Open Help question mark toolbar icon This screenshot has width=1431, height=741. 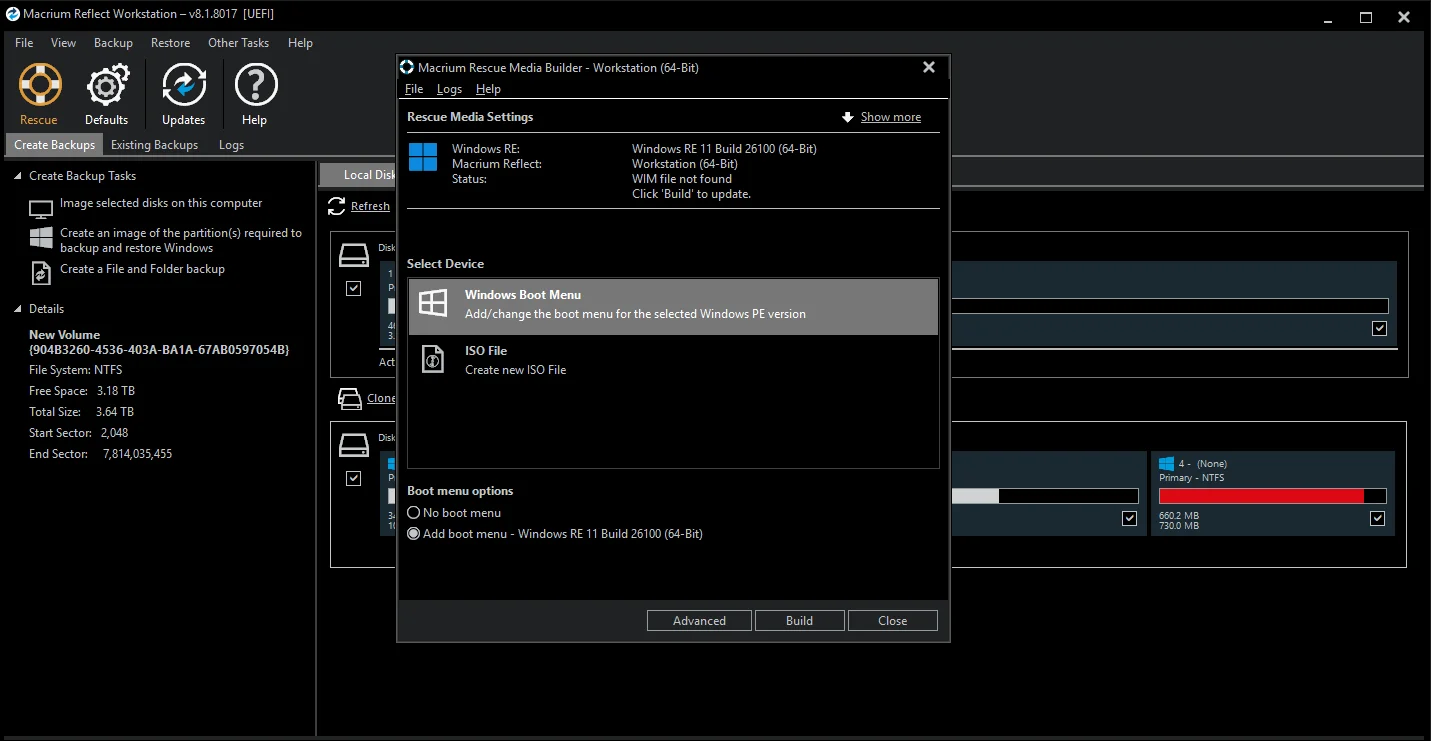click(x=255, y=86)
